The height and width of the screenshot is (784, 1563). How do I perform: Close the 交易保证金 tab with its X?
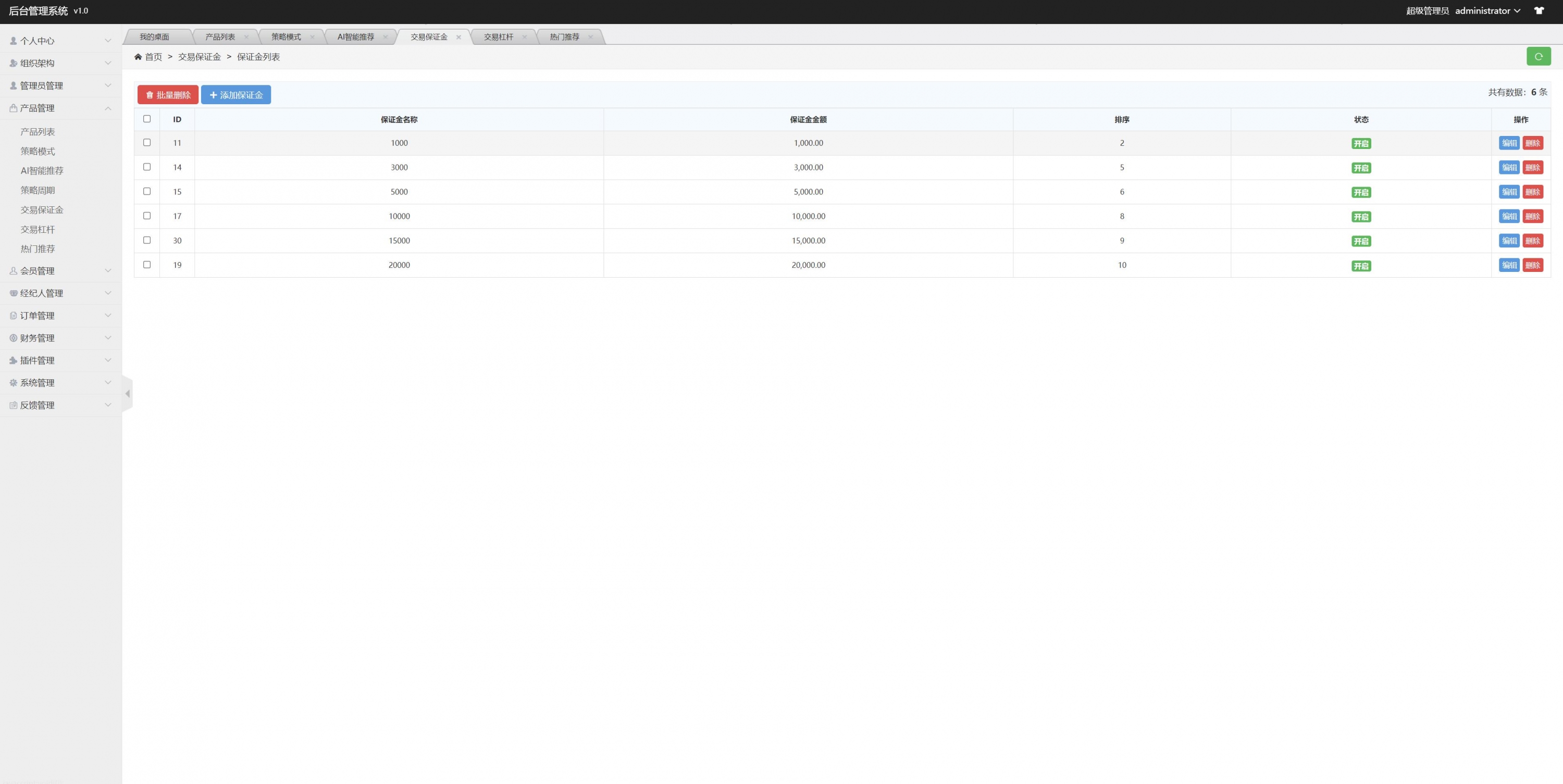tap(458, 37)
